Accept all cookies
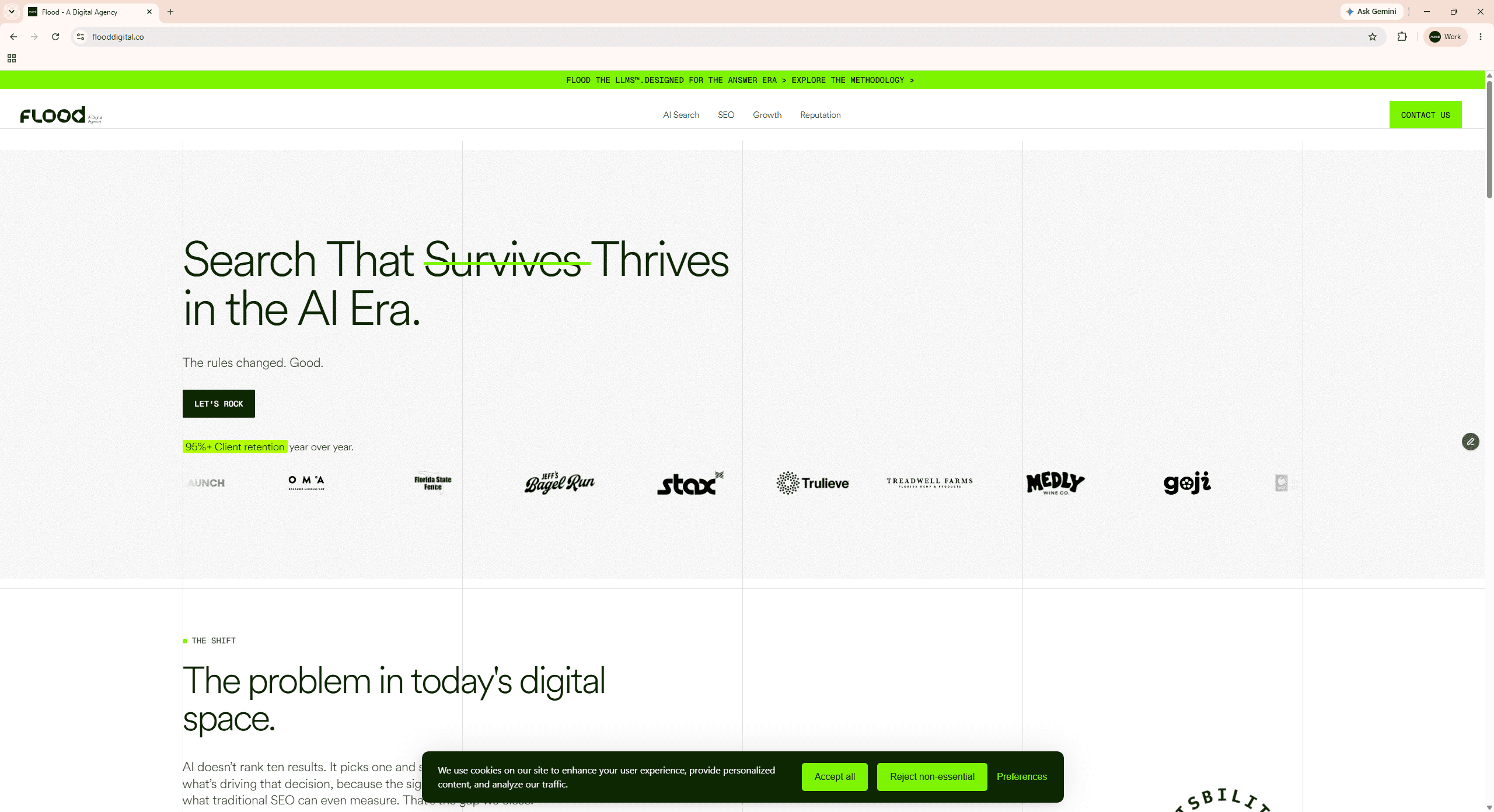Screen dimensions: 1494x812 [835, 777]
